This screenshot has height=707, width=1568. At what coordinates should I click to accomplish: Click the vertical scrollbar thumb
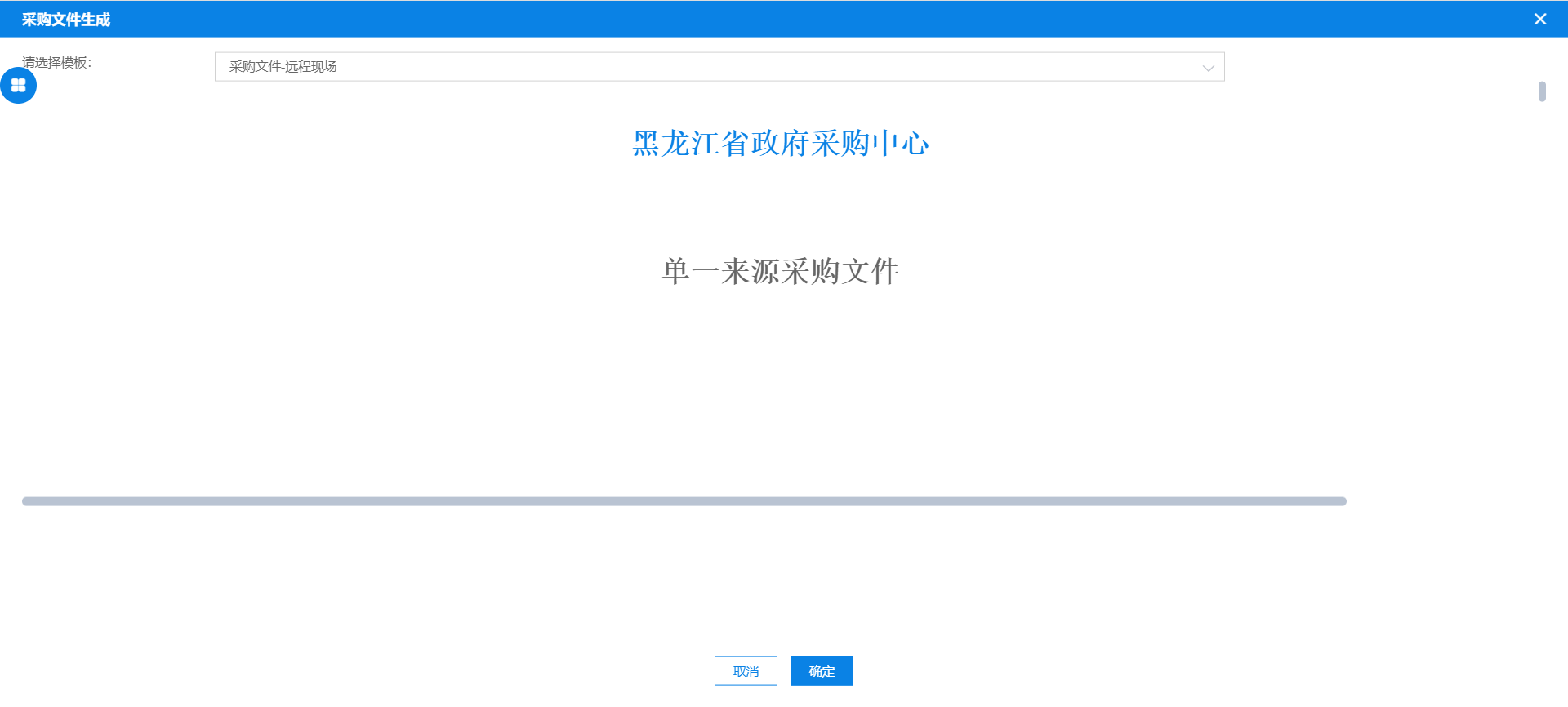point(1542,91)
